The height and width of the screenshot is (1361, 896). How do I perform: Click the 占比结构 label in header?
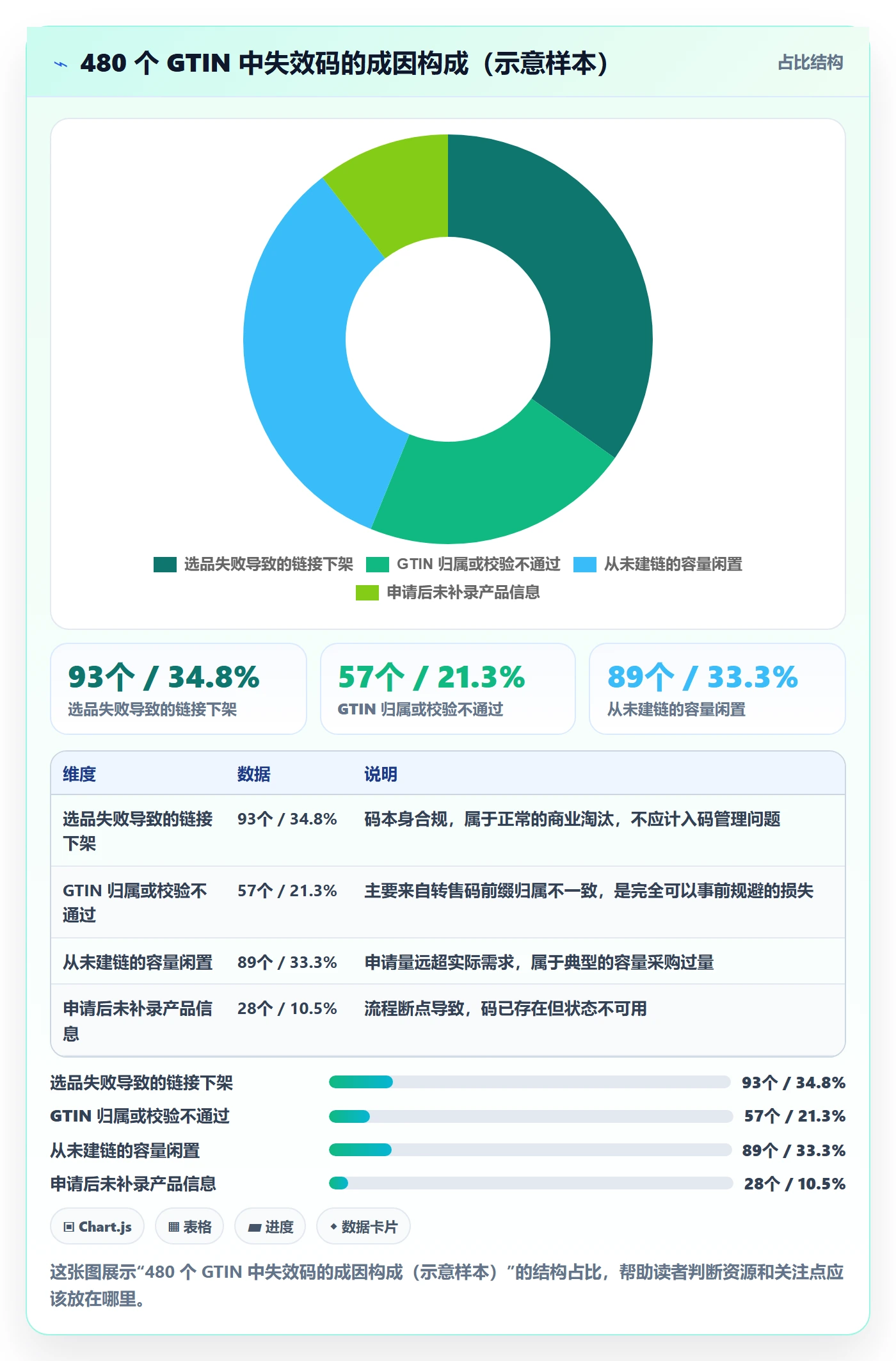(810, 63)
